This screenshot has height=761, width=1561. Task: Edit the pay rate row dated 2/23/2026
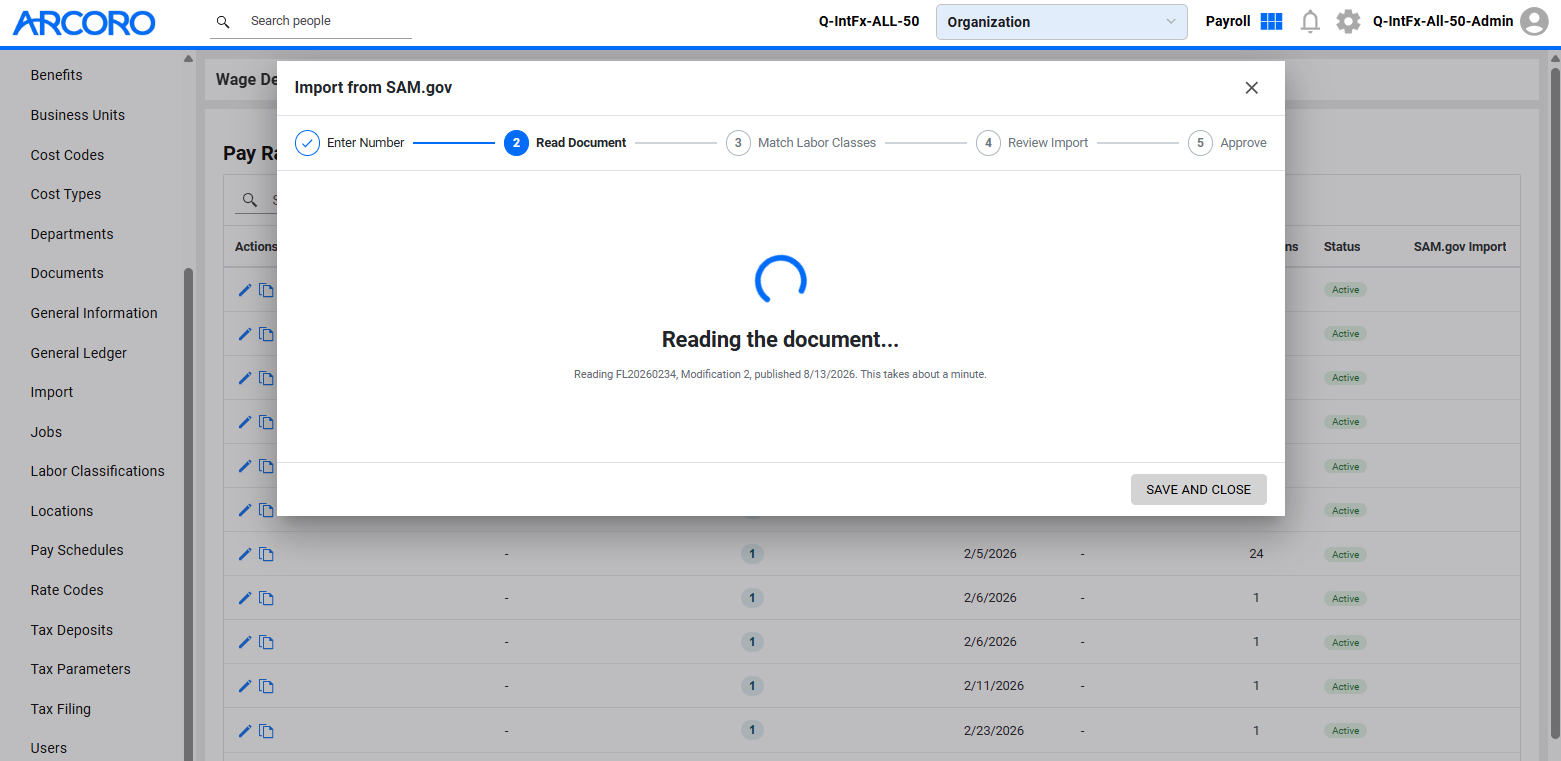[x=244, y=730]
